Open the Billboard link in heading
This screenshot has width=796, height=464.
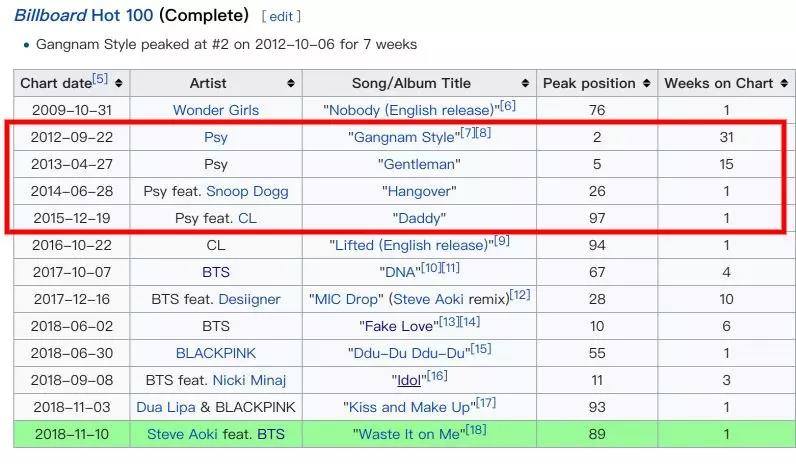pyautogui.click(x=50, y=16)
